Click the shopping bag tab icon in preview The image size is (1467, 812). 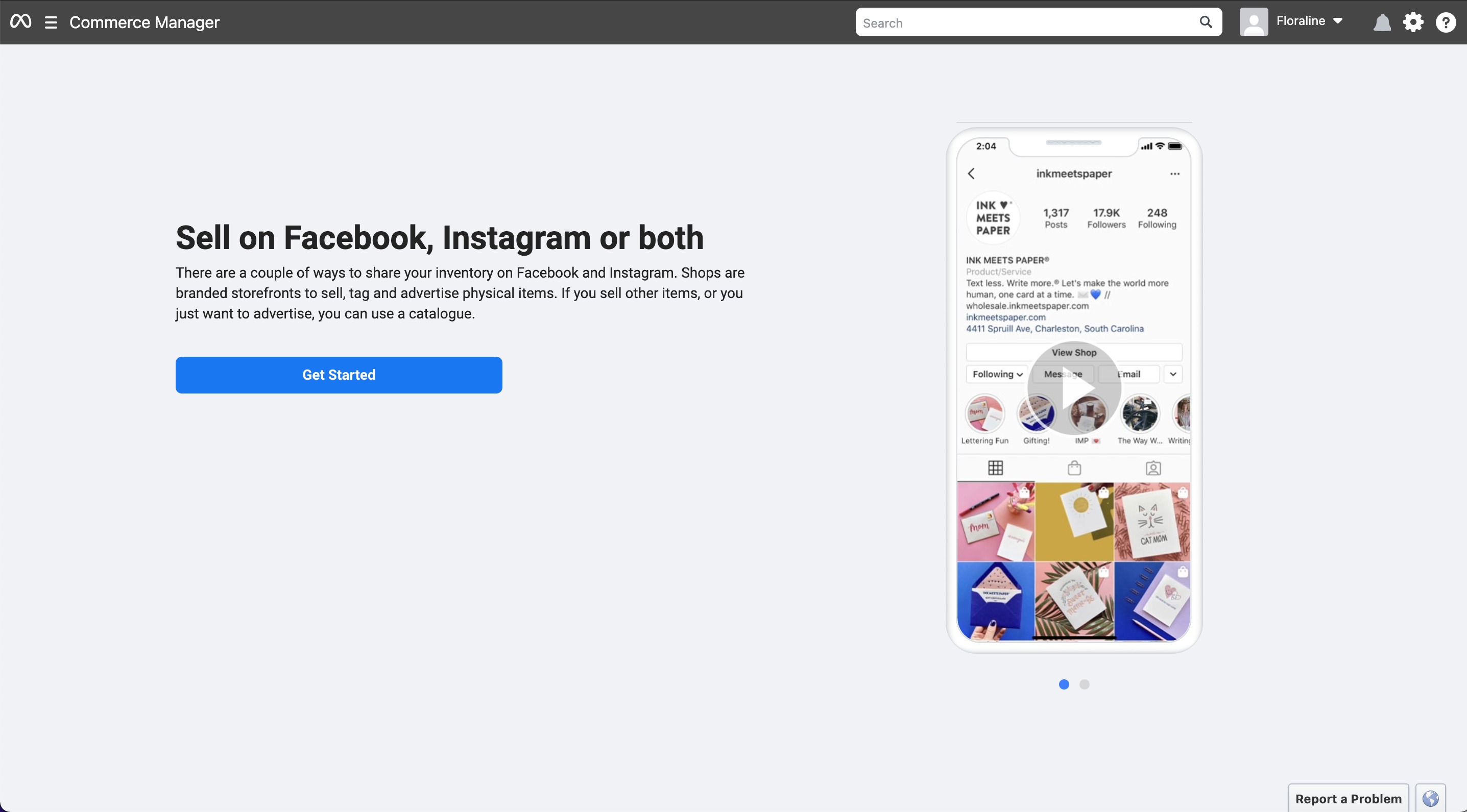[x=1074, y=467]
